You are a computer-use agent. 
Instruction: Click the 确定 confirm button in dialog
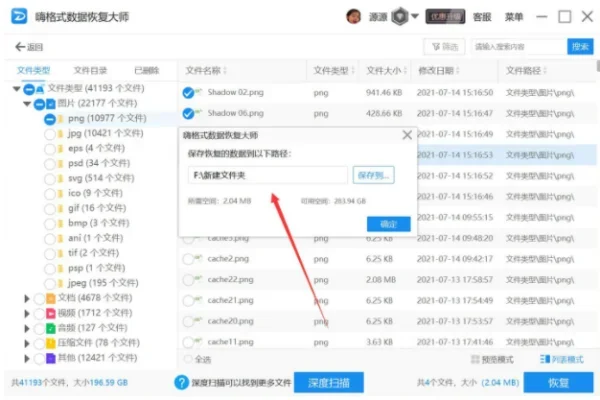point(389,224)
